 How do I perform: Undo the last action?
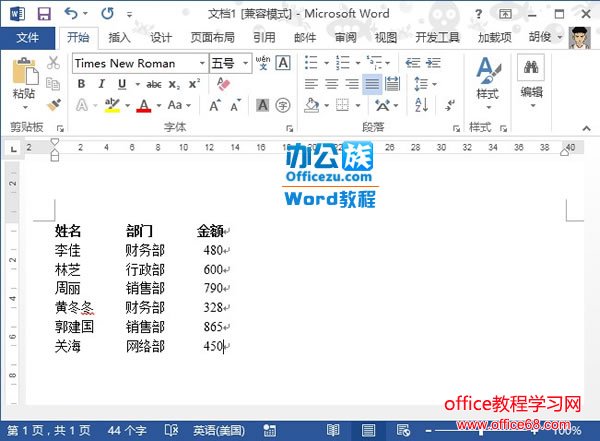pos(71,13)
